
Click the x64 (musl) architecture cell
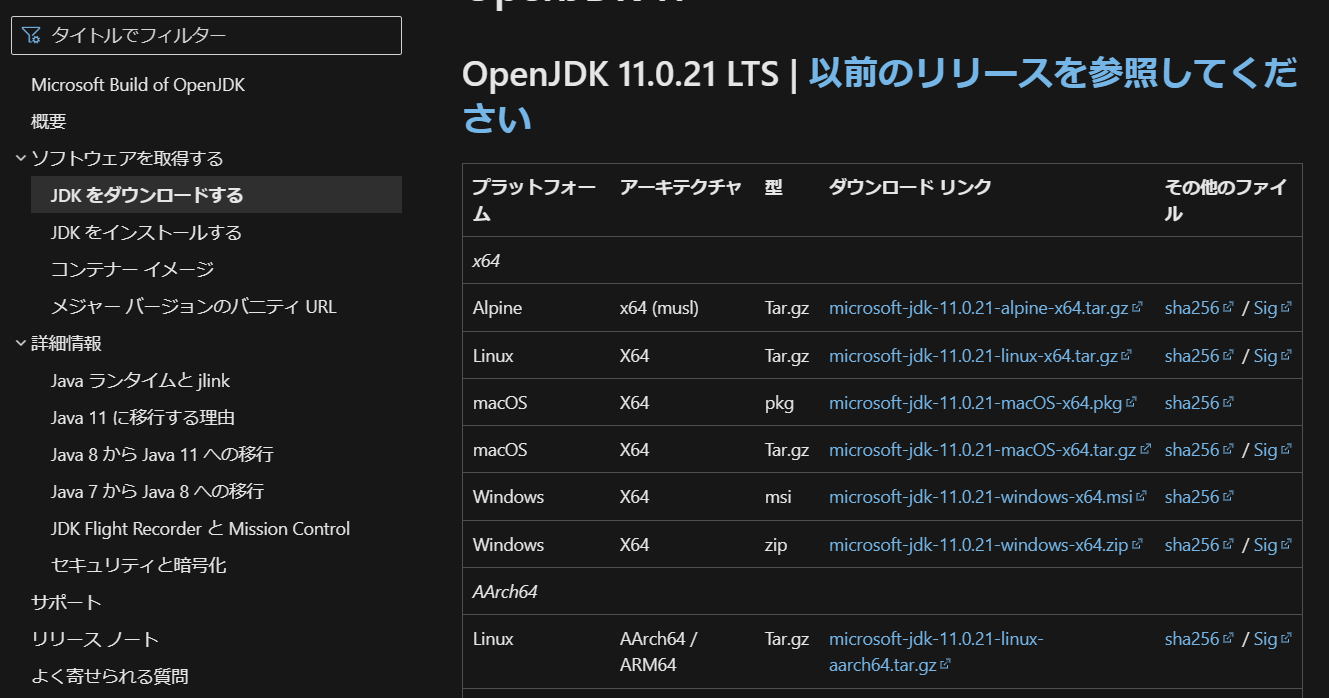click(659, 308)
